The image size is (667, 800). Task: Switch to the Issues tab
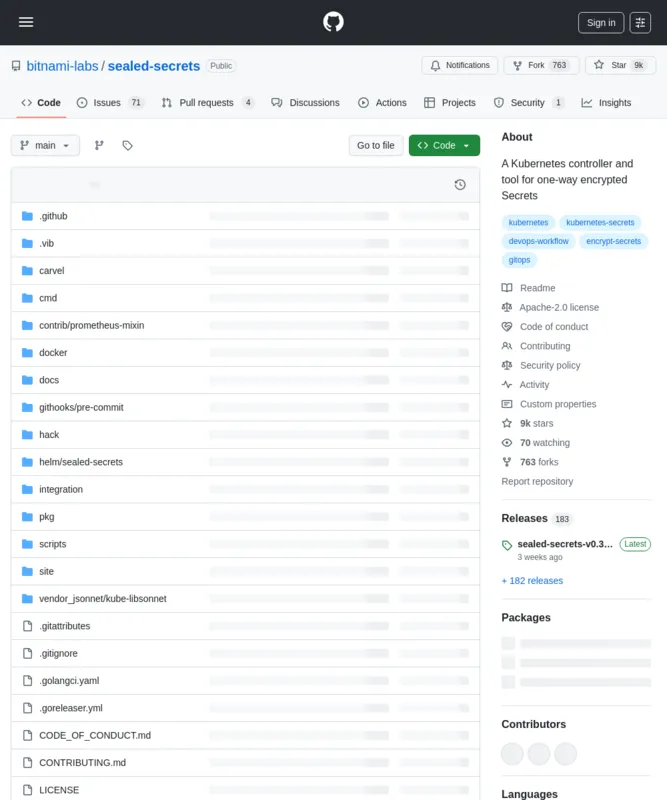(106, 102)
